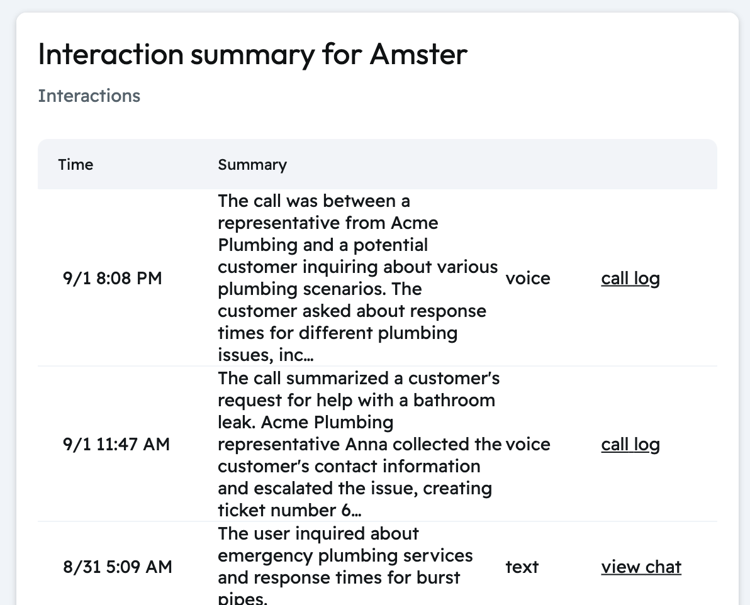The width and height of the screenshot is (750, 605).
Task: Click text type in the 8/31 row
Action: (x=522, y=567)
